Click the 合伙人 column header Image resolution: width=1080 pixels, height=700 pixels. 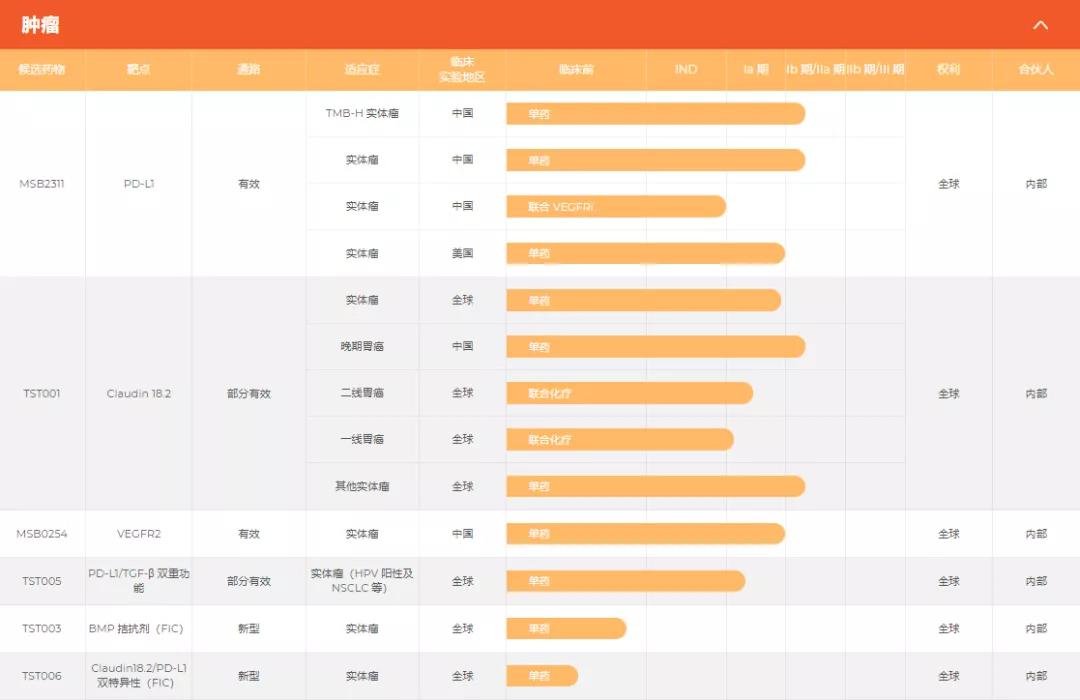1037,69
